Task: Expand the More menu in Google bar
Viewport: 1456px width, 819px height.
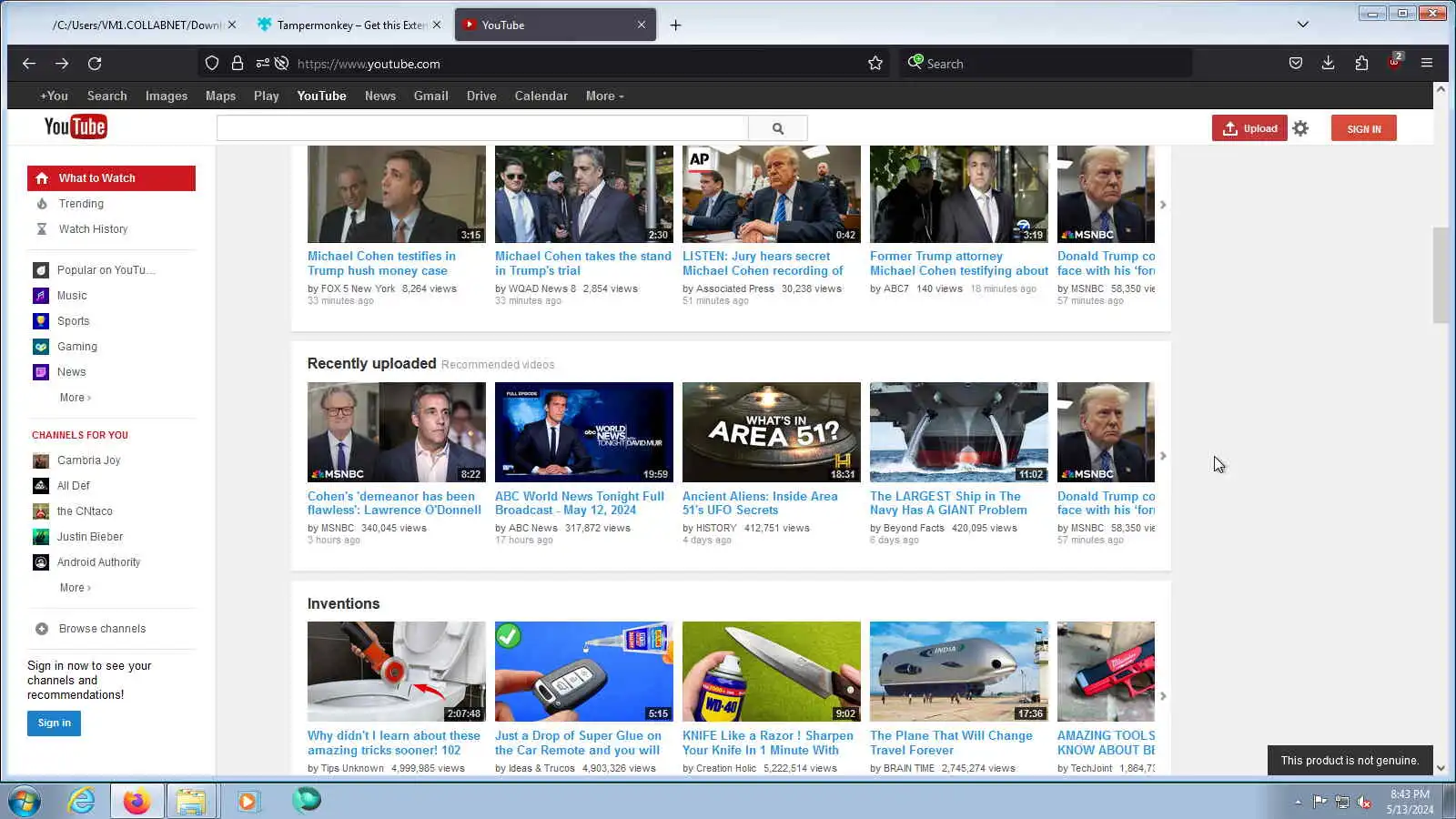Action: click(x=605, y=96)
